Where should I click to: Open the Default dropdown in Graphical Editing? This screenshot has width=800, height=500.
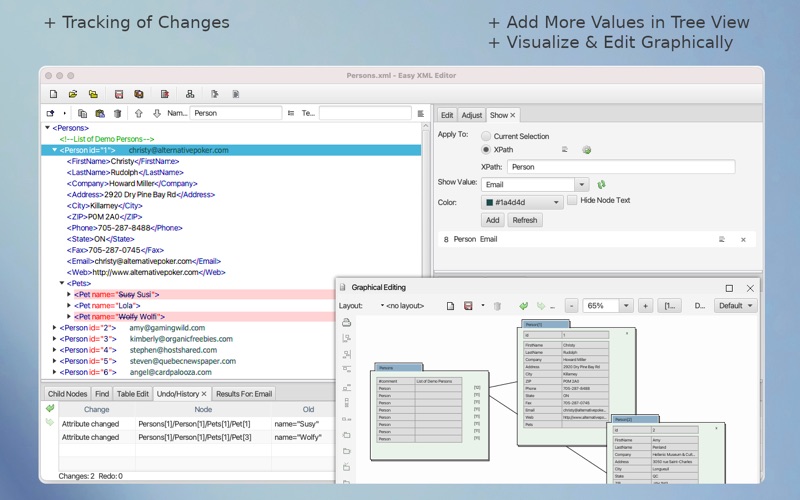pos(736,306)
